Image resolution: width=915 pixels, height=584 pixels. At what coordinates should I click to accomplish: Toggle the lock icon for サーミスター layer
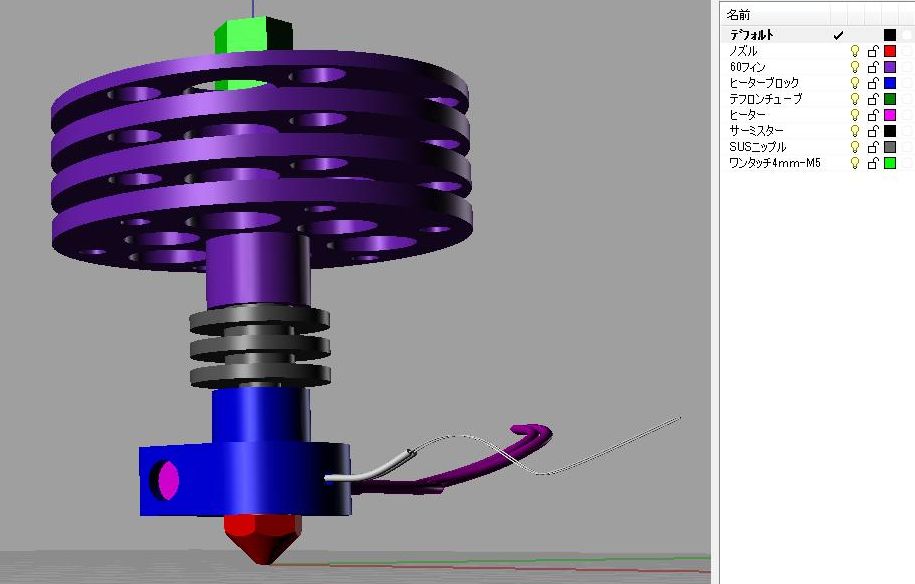tap(872, 131)
